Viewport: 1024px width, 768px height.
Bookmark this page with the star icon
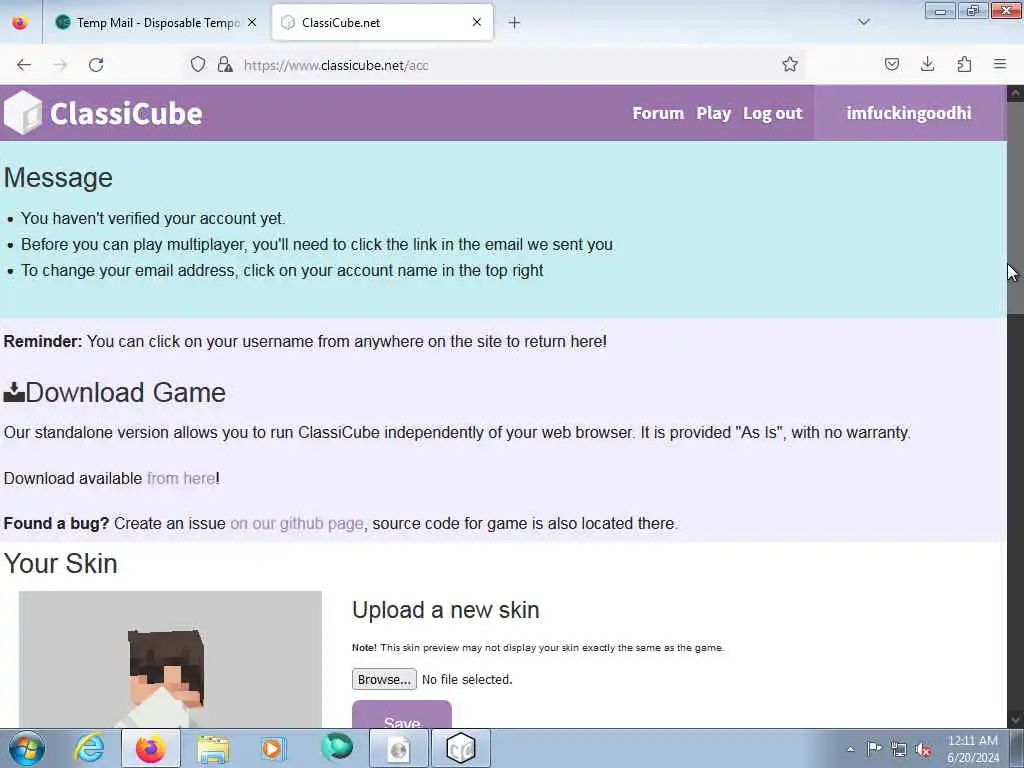point(790,64)
